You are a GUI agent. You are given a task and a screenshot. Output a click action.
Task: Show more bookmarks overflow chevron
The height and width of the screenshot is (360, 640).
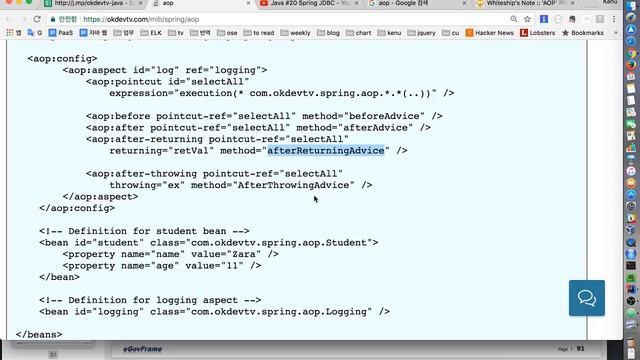pos(616,33)
